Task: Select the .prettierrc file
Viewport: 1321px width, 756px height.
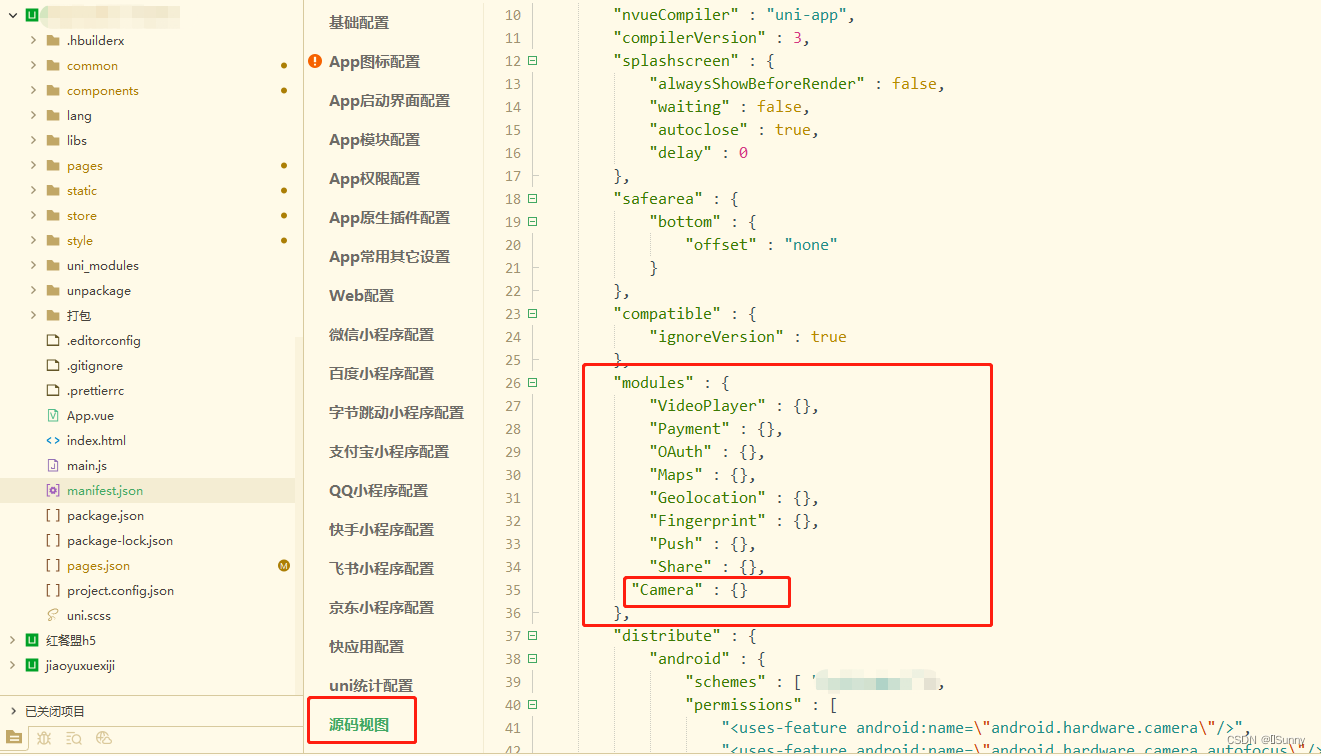Action: [x=95, y=391]
